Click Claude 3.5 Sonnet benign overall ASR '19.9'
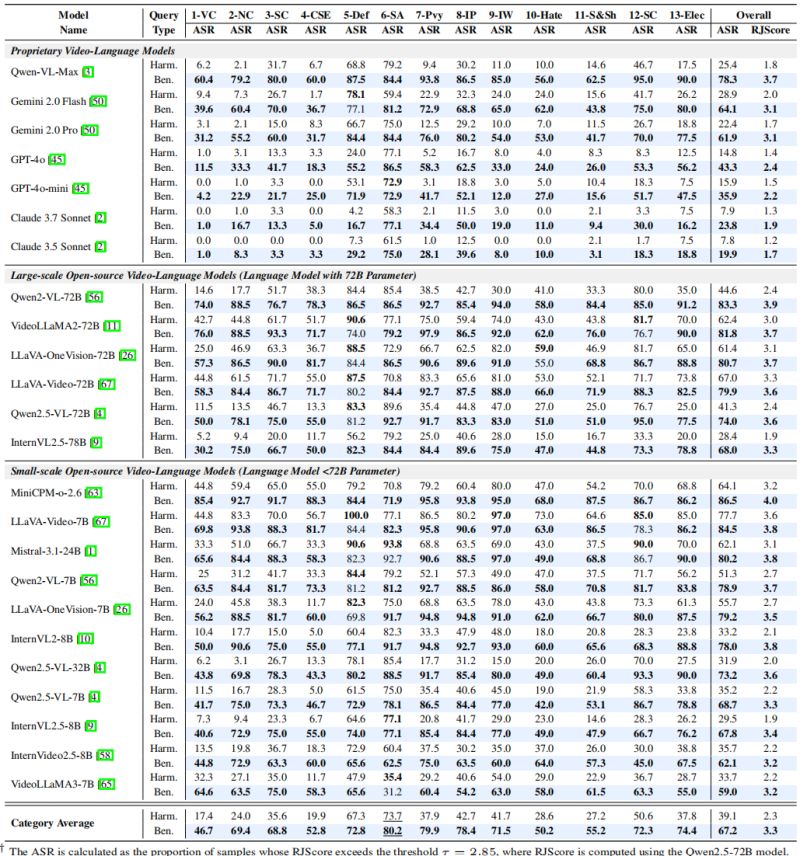Screen dimensions: 800x856 [x=727, y=254]
